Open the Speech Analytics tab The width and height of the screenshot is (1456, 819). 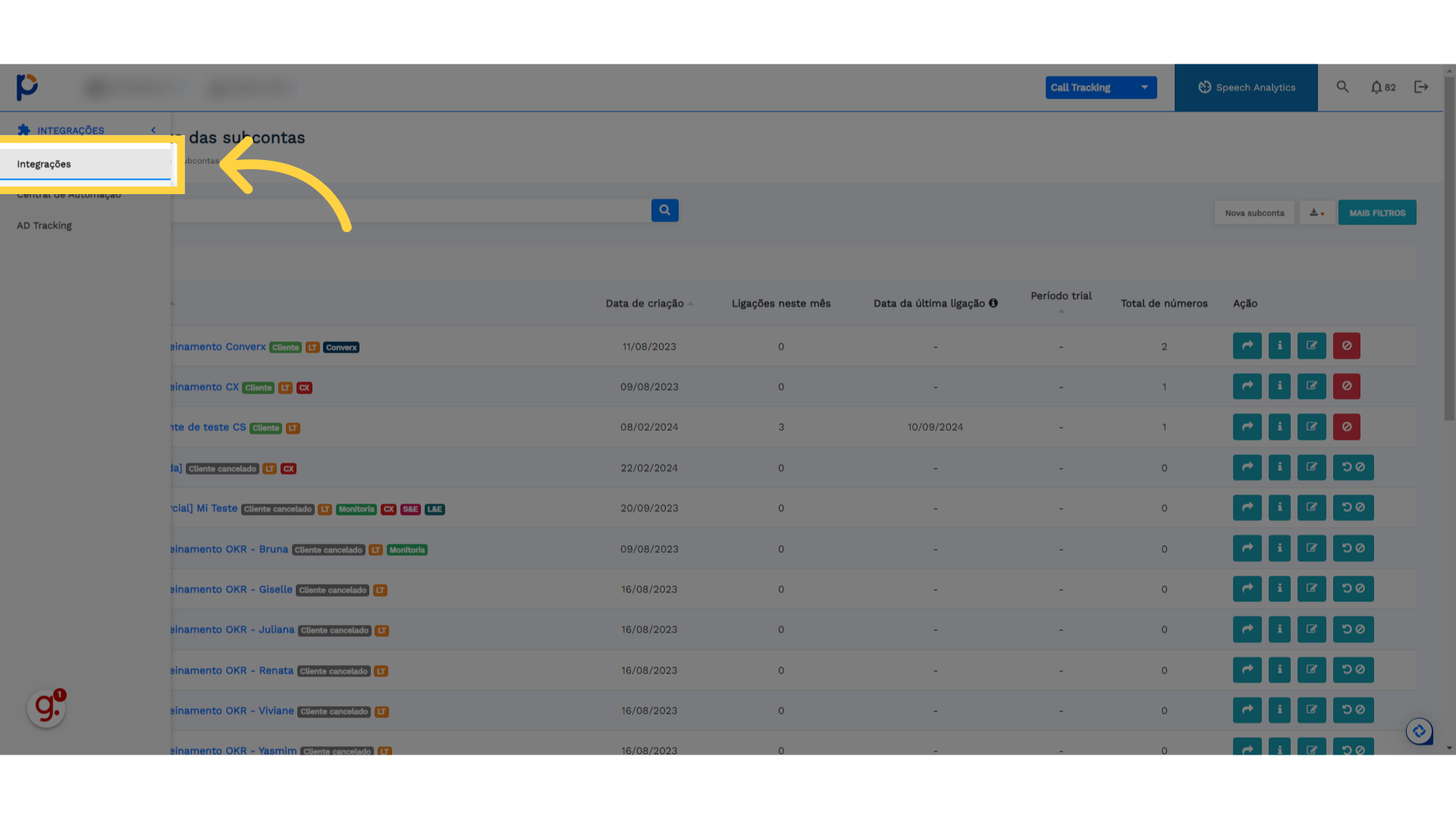click(x=1246, y=87)
